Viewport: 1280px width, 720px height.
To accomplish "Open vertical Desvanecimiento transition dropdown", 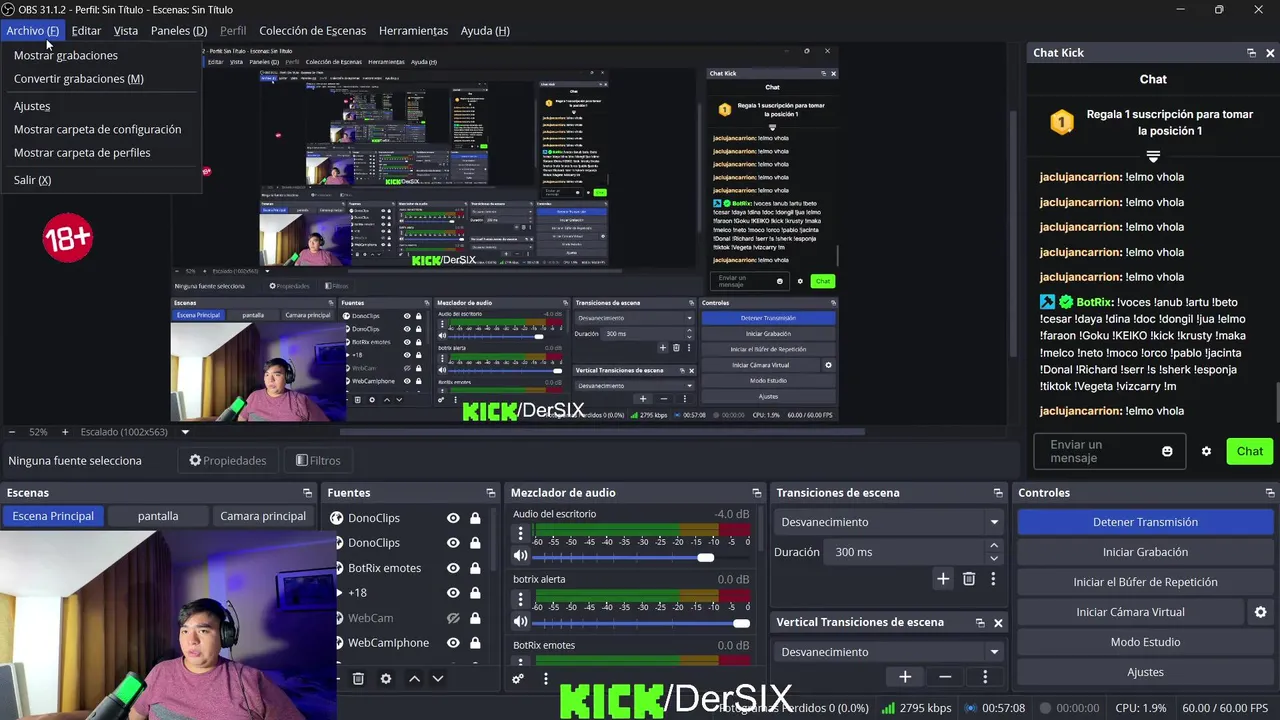I will pos(889,652).
